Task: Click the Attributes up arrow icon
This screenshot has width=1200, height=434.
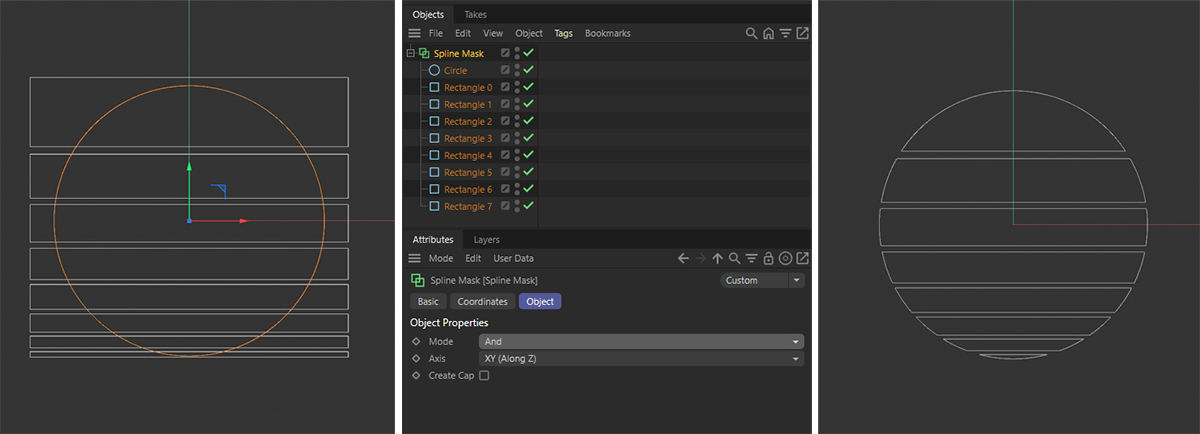Action: pyautogui.click(x=717, y=258)
